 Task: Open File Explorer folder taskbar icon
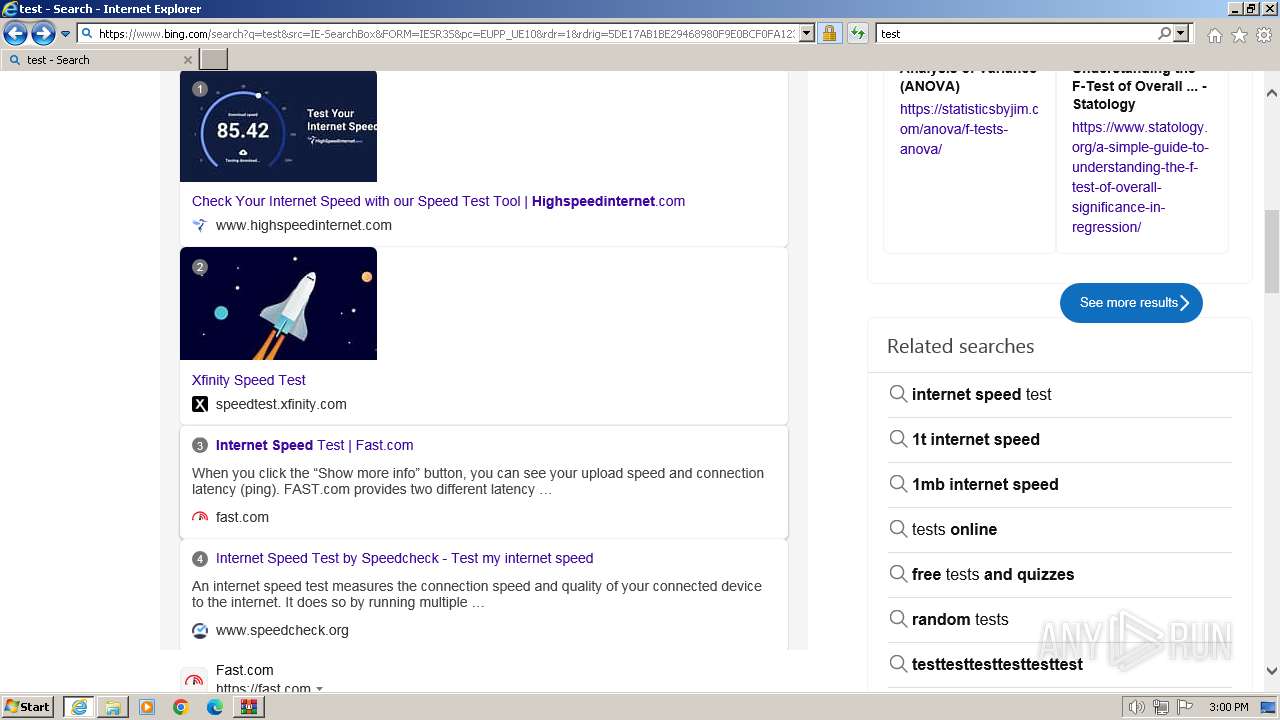tap(113, 707)
